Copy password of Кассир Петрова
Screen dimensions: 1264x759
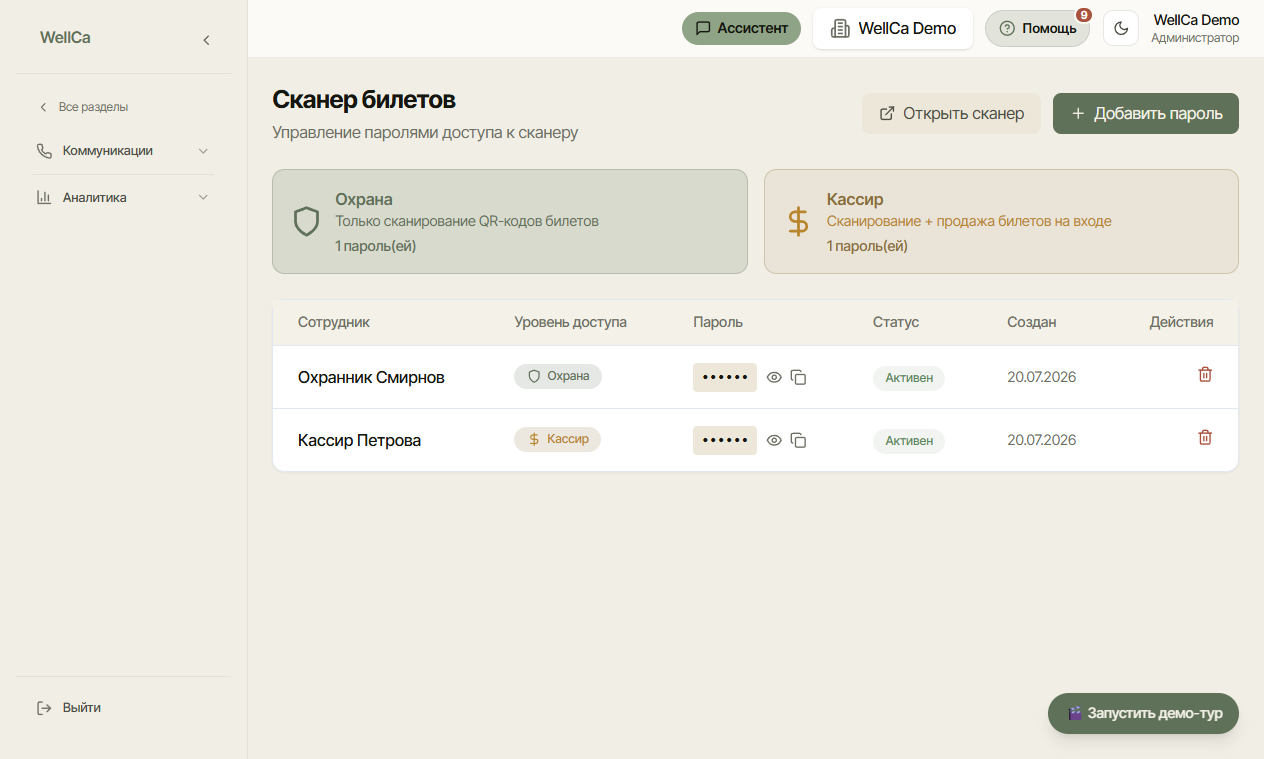tap(798, 440)
